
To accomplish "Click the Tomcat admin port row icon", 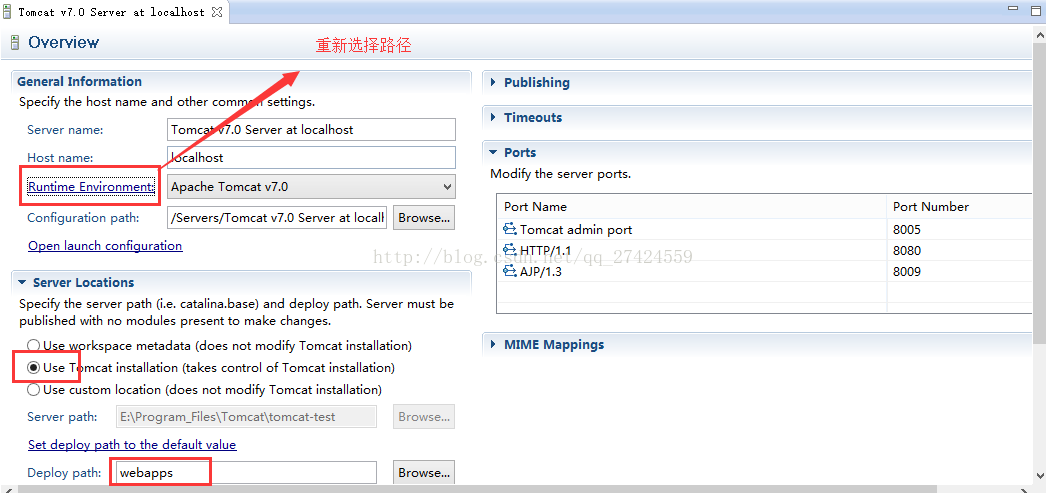I will click(x=510, y=229).
